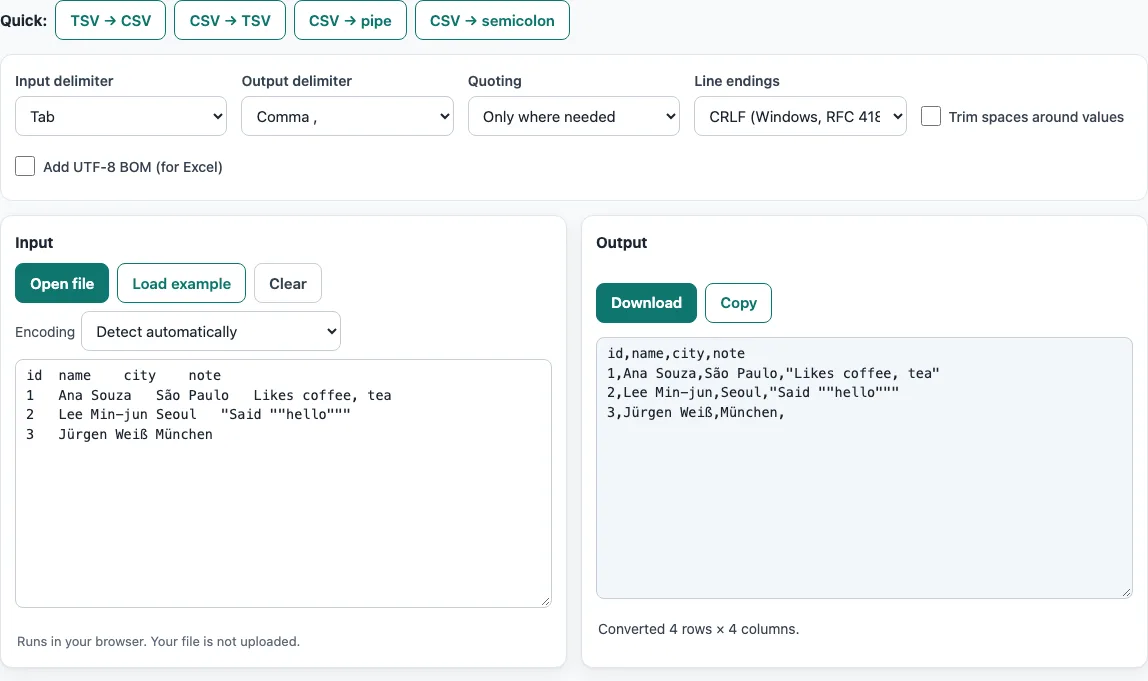Image resolution: width=1148 pixels, height=681 pixels.
Task: Click the input row starting '2 Lee Min-jun'
Action: 188,414
